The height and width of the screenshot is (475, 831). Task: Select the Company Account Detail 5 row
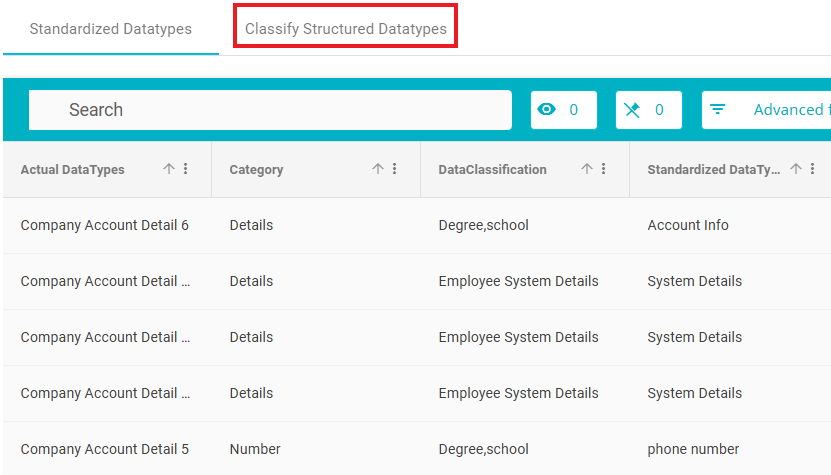(x=417, y=449)
